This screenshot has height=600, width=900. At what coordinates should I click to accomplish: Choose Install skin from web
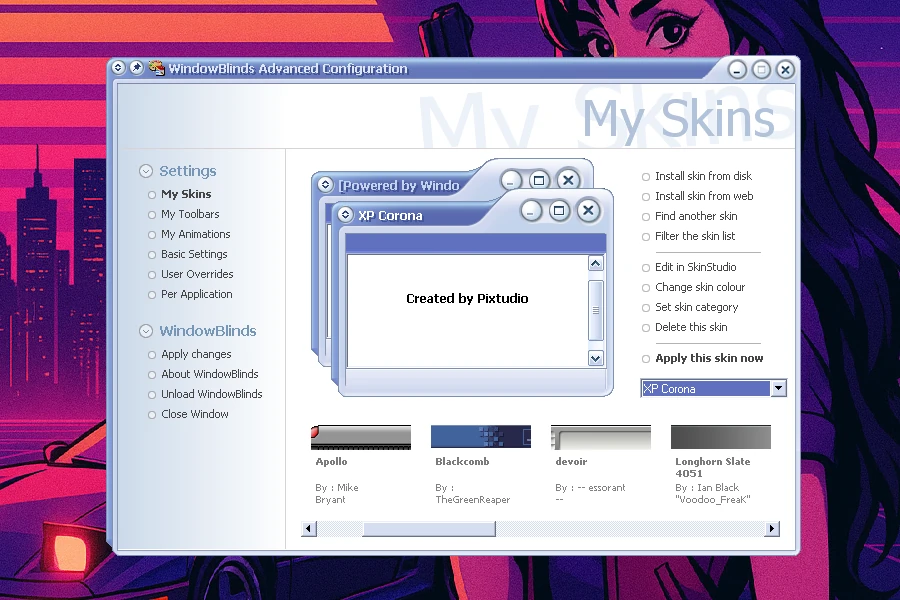tap(704, 196)
